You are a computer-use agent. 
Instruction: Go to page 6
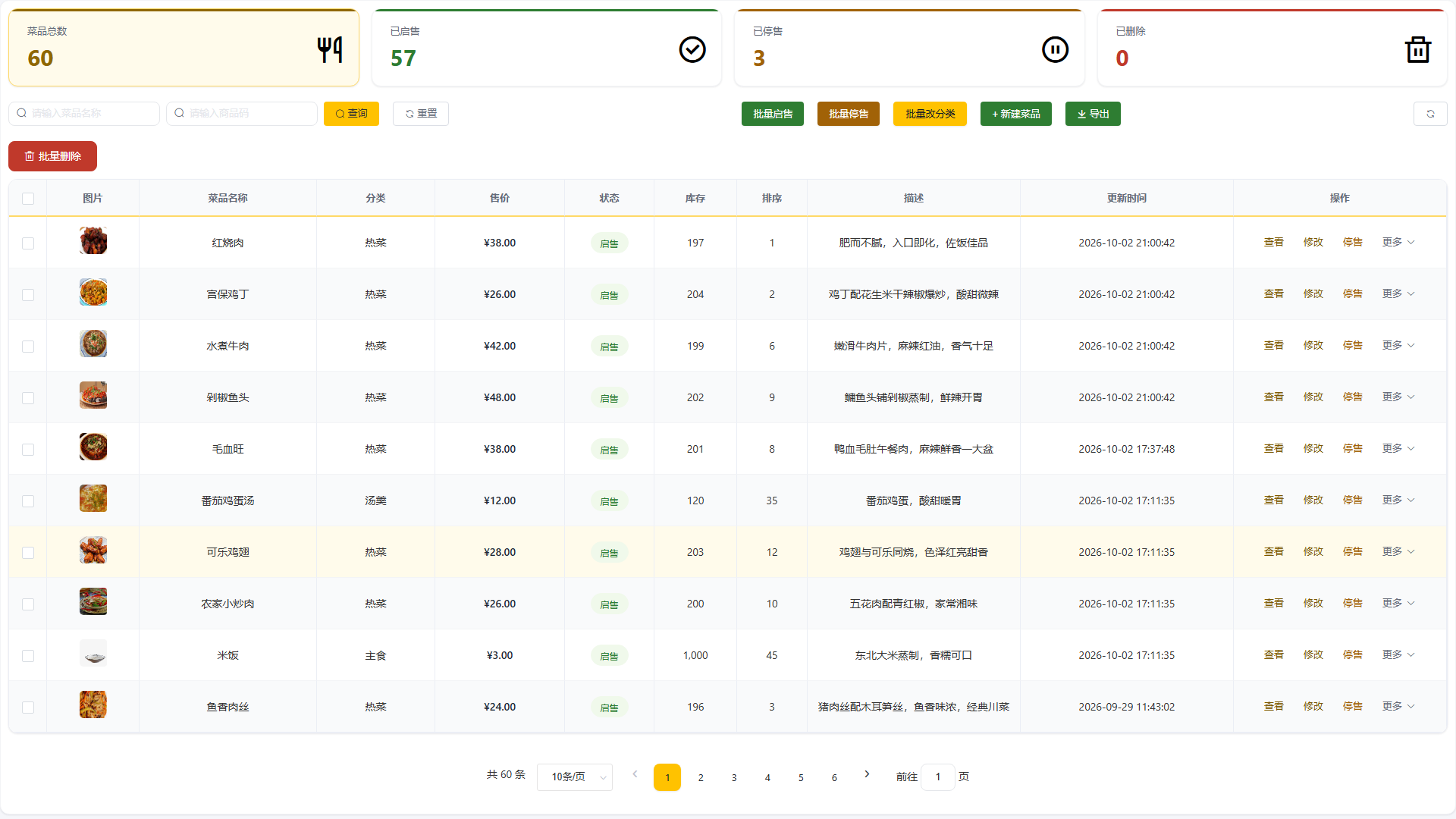click(834, 777)
